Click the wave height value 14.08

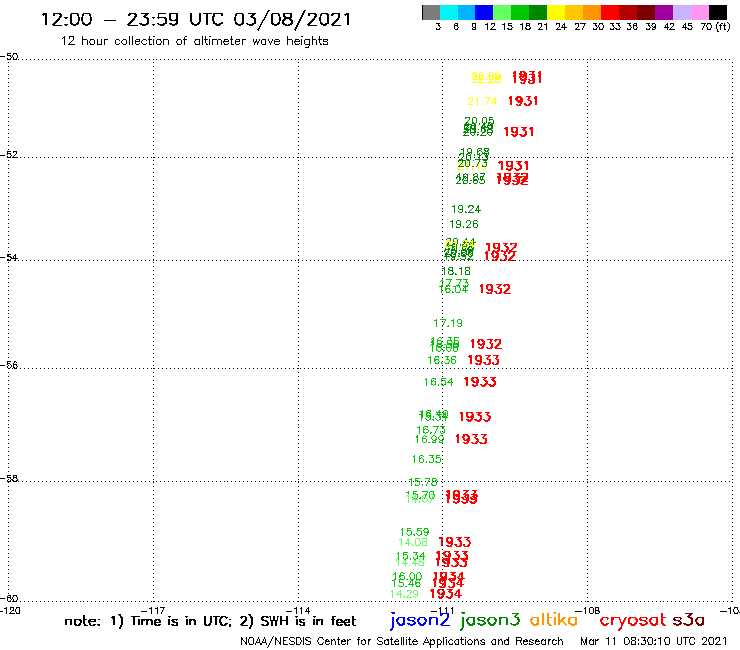click(413, 542)
